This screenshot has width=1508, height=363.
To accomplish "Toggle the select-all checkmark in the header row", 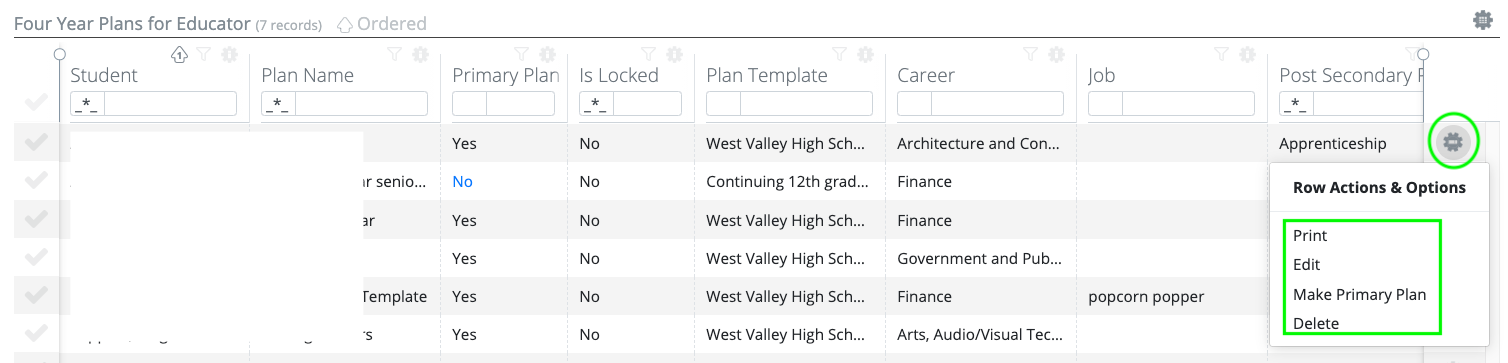I will click(35, 103).
